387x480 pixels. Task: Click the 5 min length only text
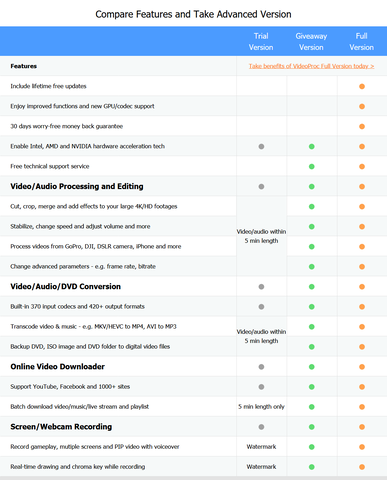[x=261, y=407]
